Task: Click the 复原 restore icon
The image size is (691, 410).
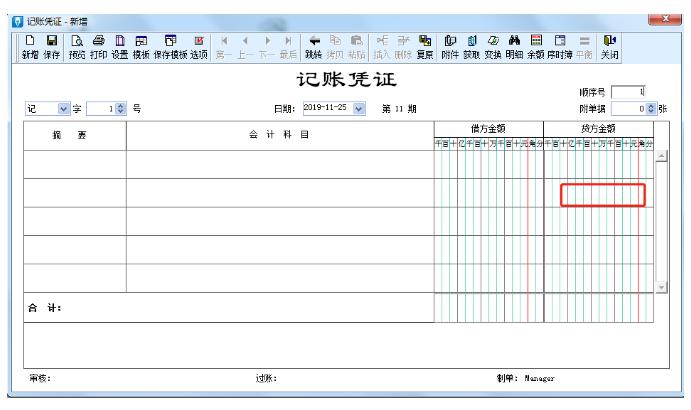Action: (425, 47)
